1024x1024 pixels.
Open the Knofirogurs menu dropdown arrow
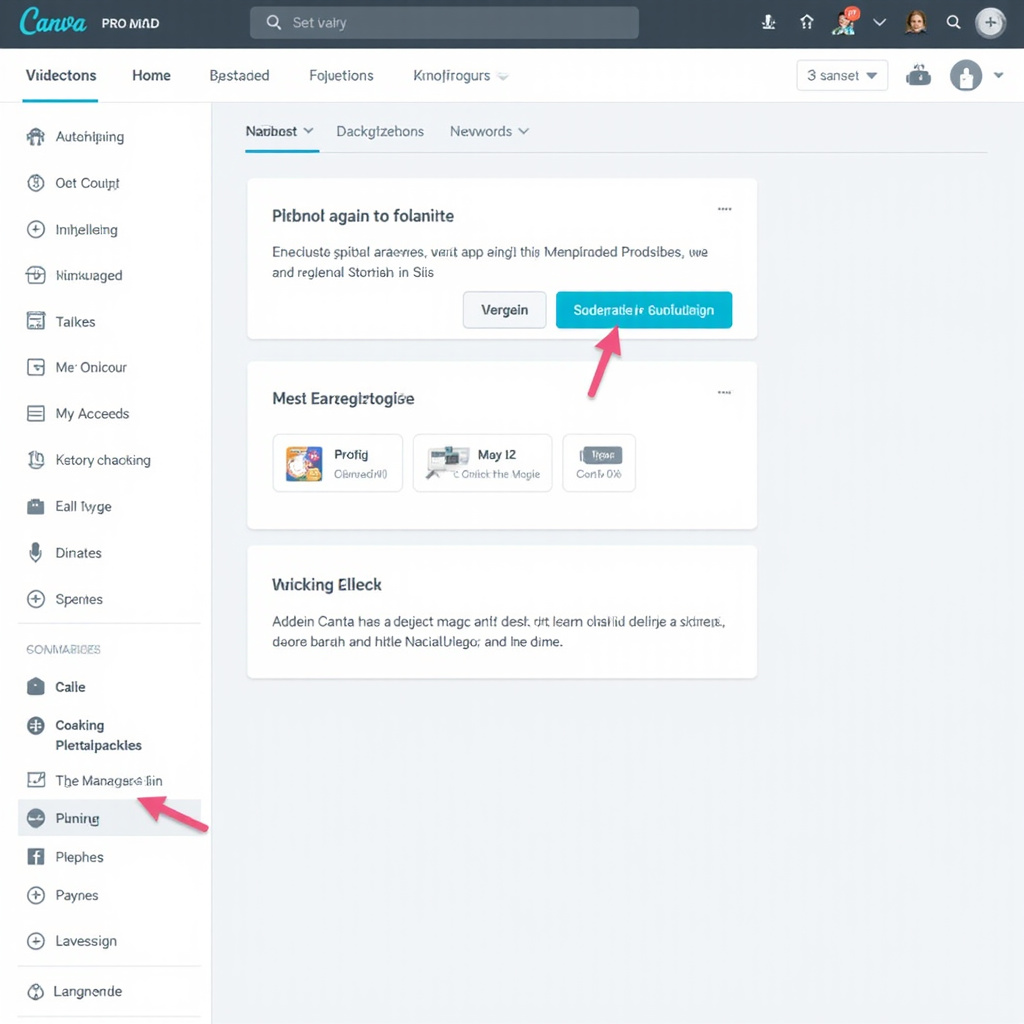[x=503, y=76]
